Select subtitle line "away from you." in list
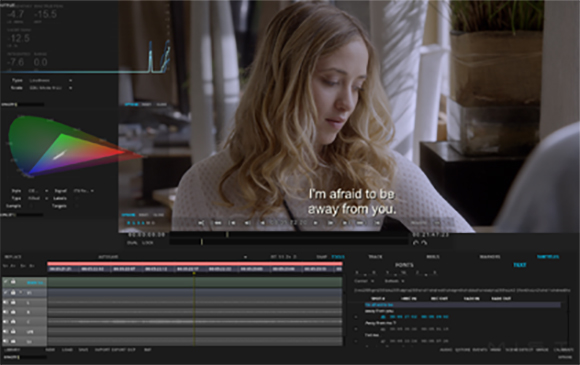The width and height of the screenshot is (580, 365). tap(379, 311)
